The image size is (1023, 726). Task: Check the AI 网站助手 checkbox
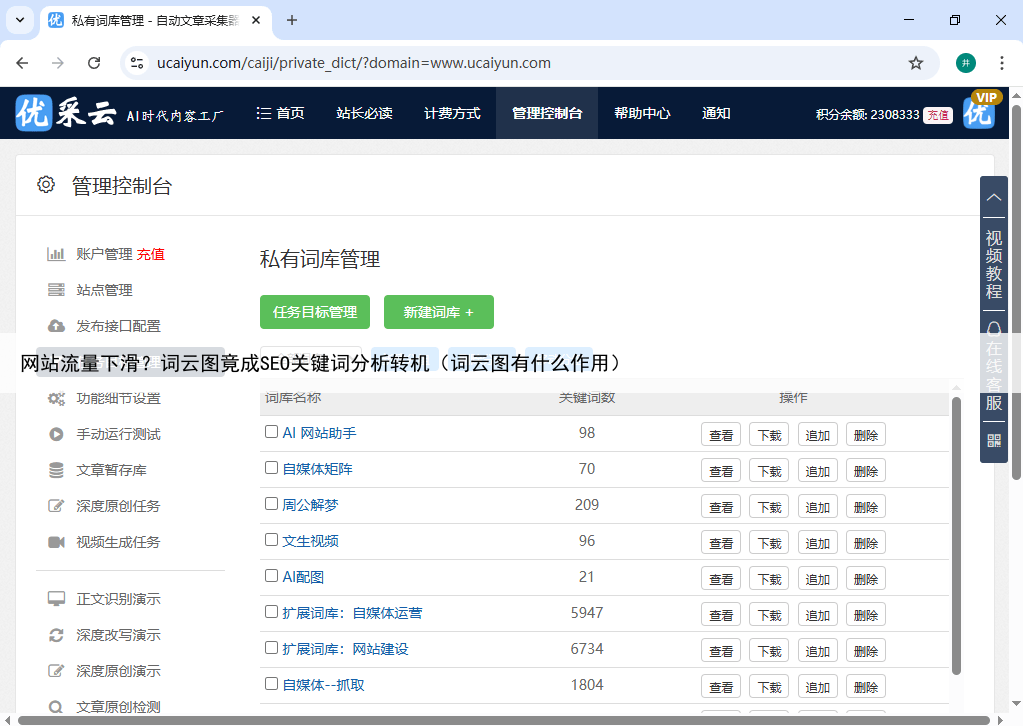click(271, 432)
